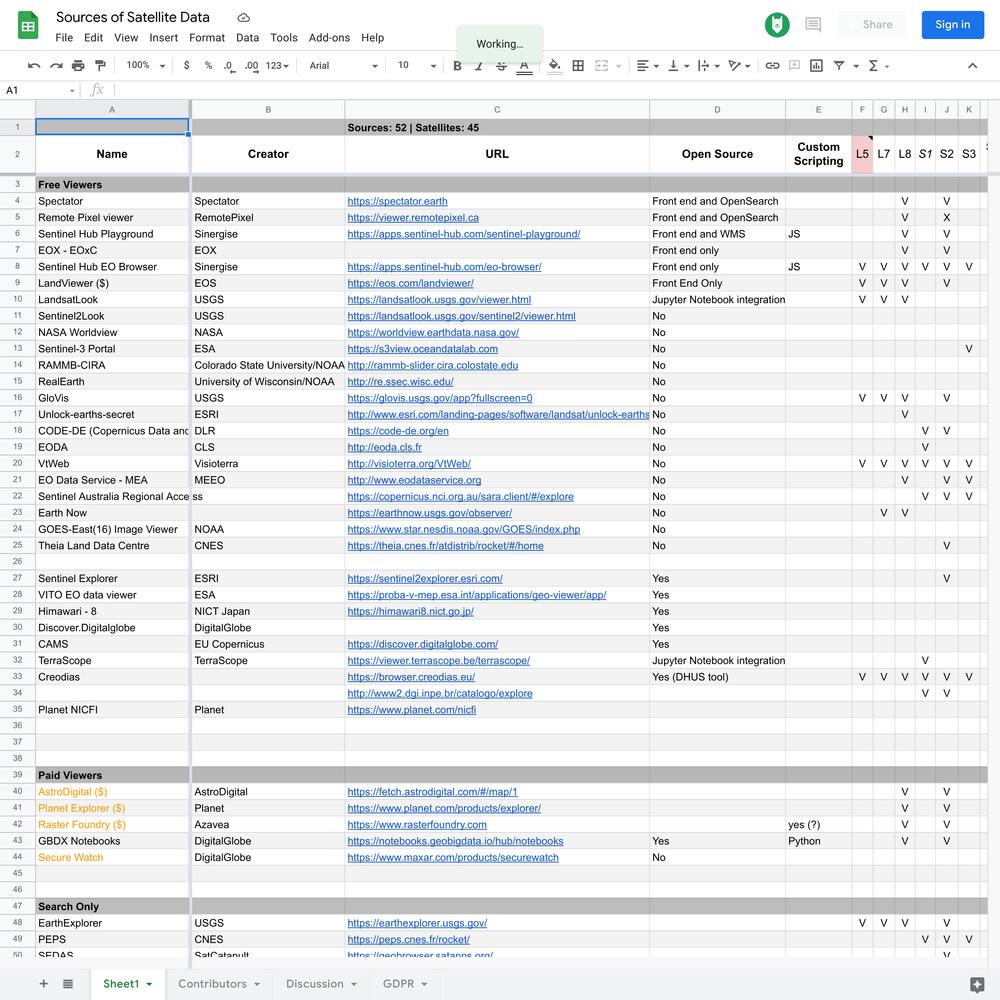Click the Merge cells icon
The image size is (1000, 1000).
[601, 66]
